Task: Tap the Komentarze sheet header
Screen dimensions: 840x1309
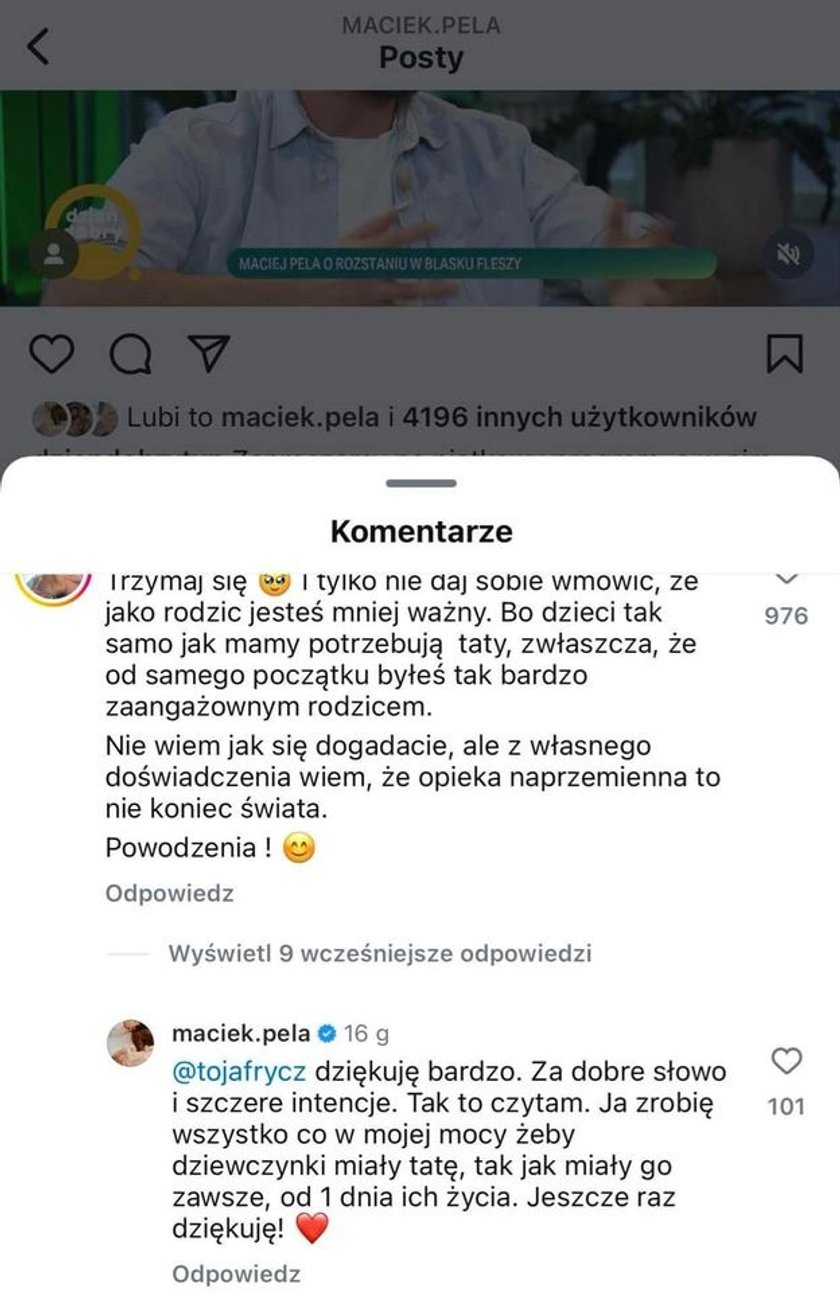Action: coord(421,531)
